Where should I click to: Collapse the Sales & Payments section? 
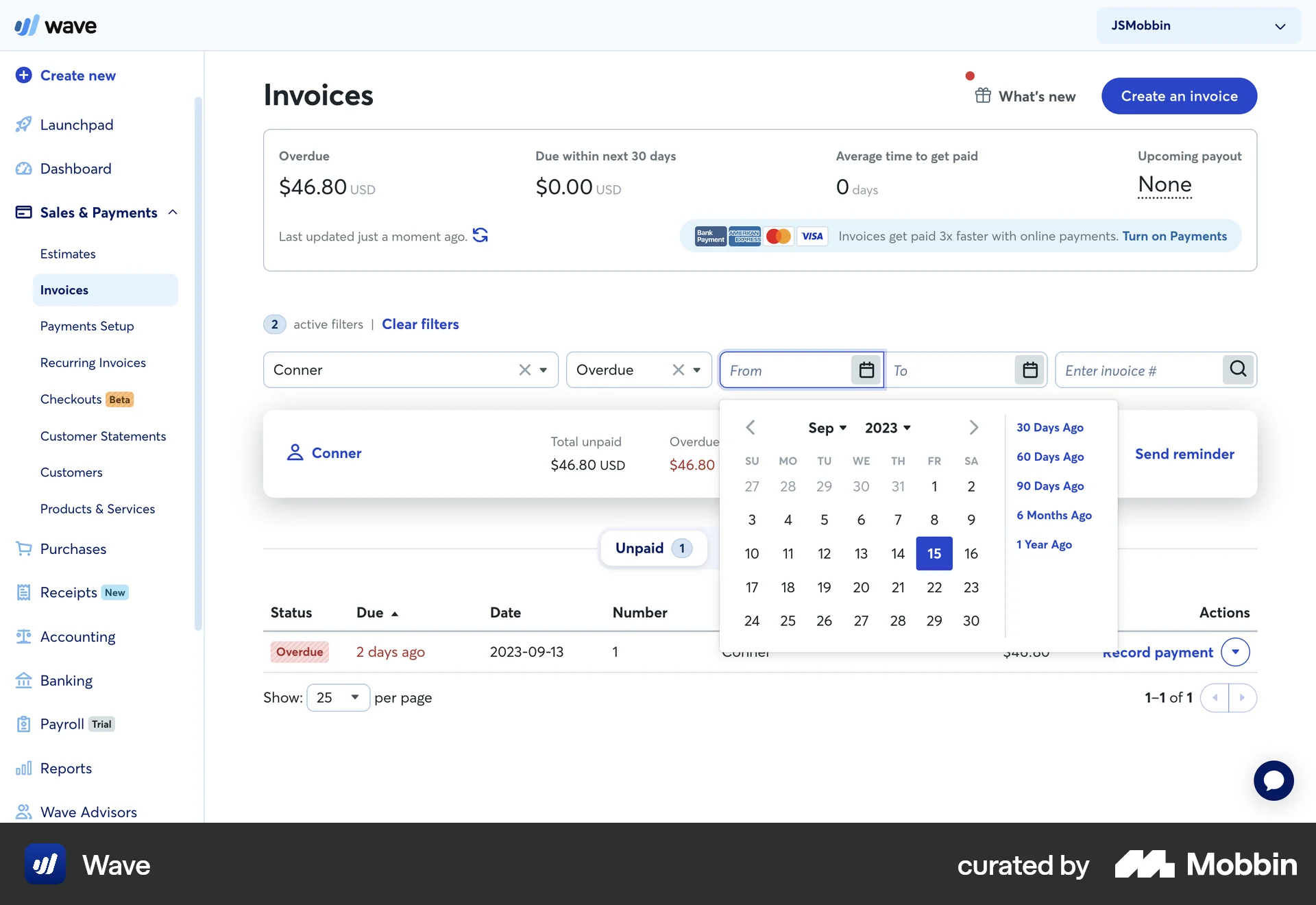(173, 212)
